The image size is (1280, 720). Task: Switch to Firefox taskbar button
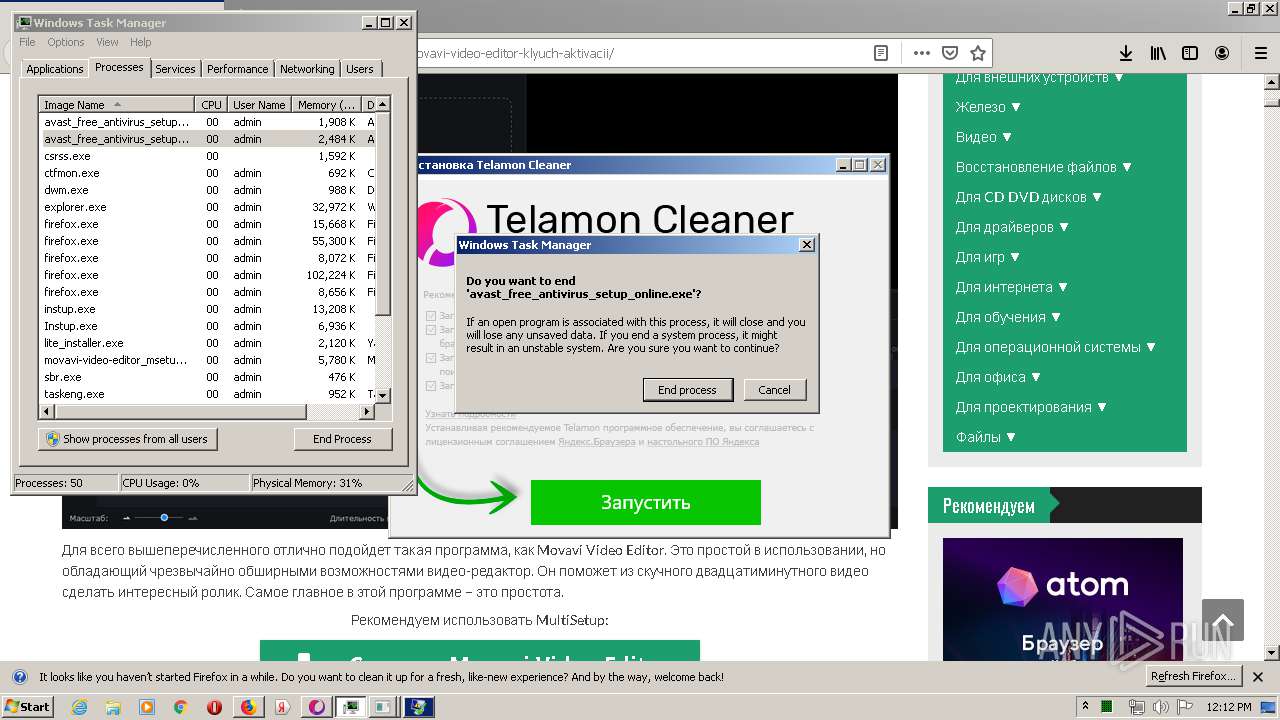pyautogui.click(x=249, y=707)
